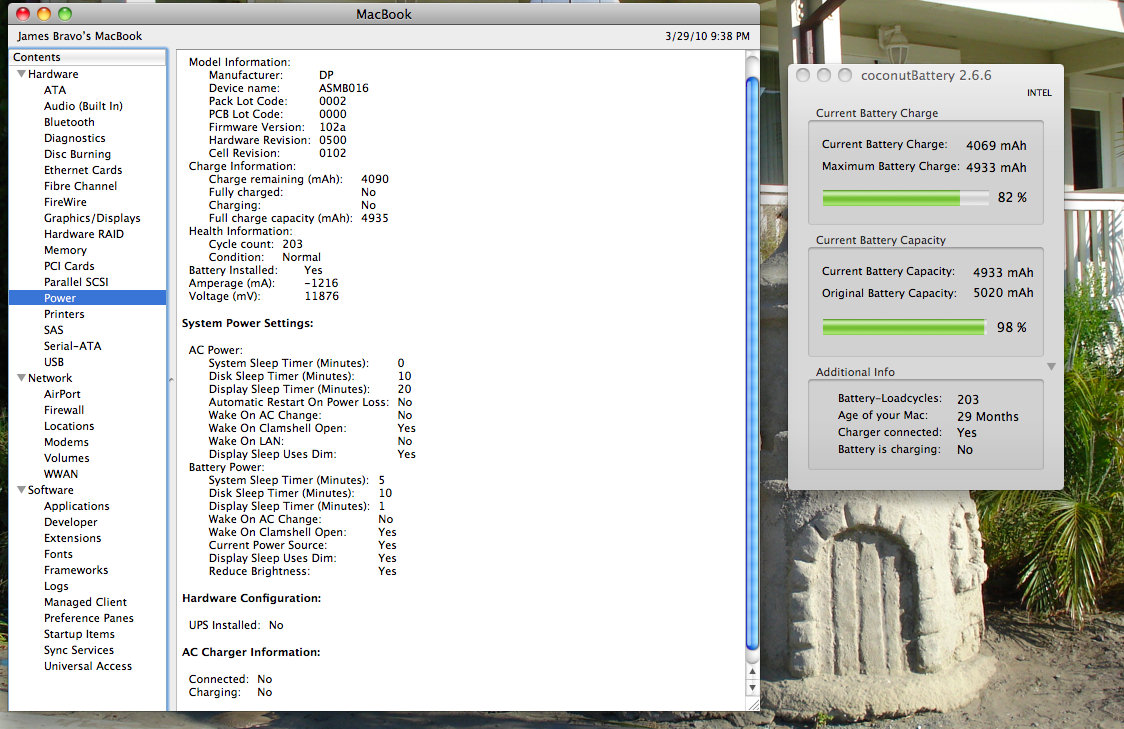Open Ethernet Cards entry

pos(83,170)
